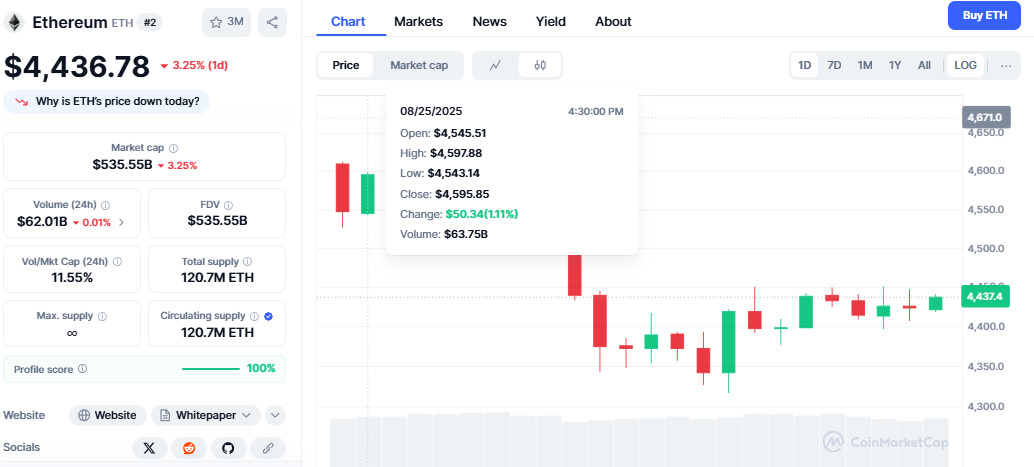Click the verified badge by Circulating supply
1034x467 pixels.
(x=268, y=316)
